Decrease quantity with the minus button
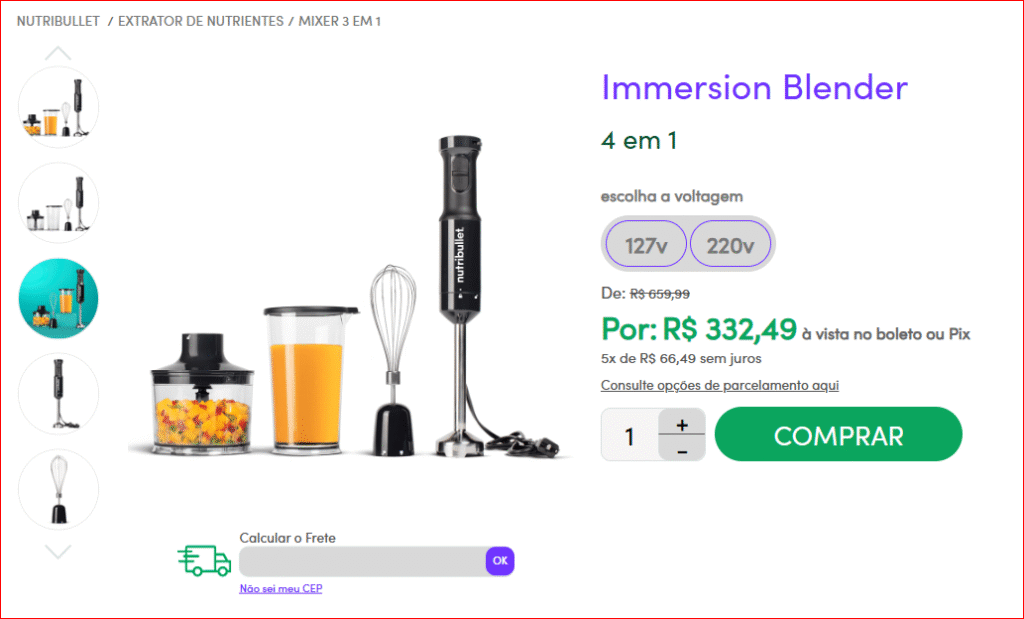The width and height of the screenshot is (1024, 619). [x=682, y=449]
